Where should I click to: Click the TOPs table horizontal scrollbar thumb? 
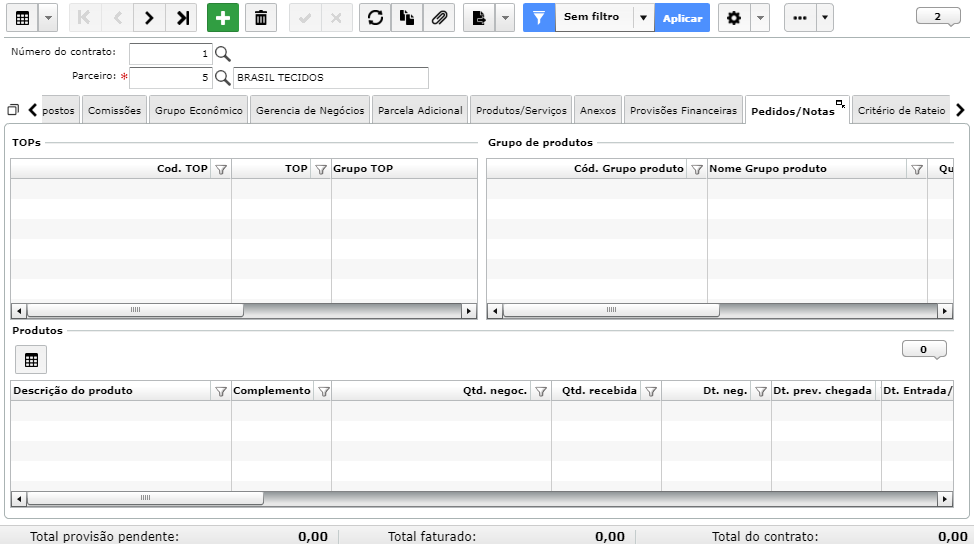pyautogui.click(x=135, y=310)
